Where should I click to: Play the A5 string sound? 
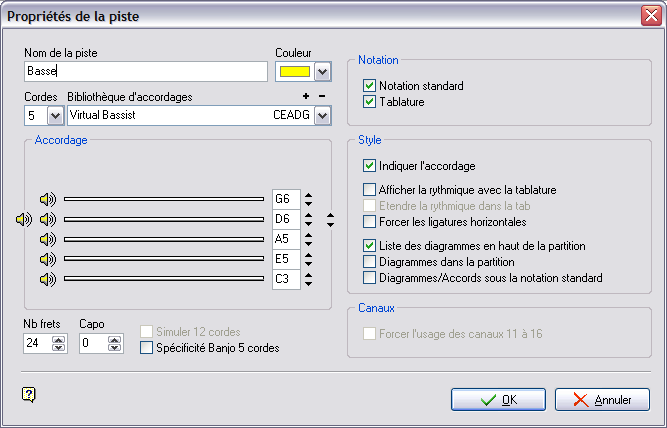(x=47, y=239)
